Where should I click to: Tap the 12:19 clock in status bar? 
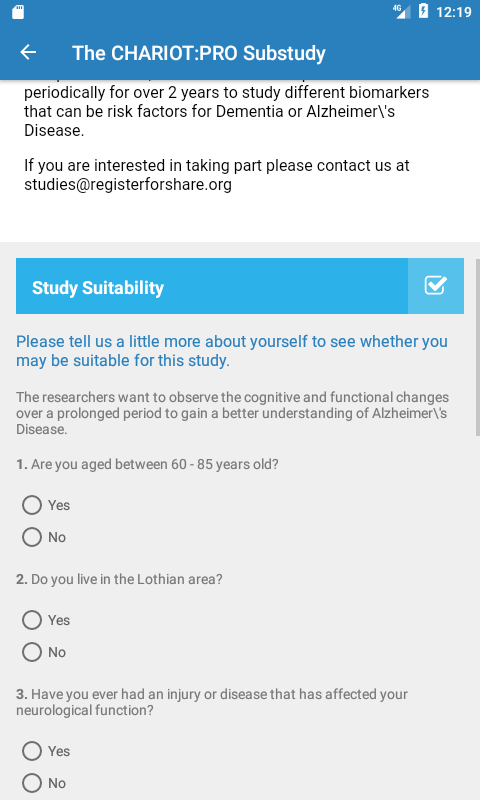click(x=453, y=12)
